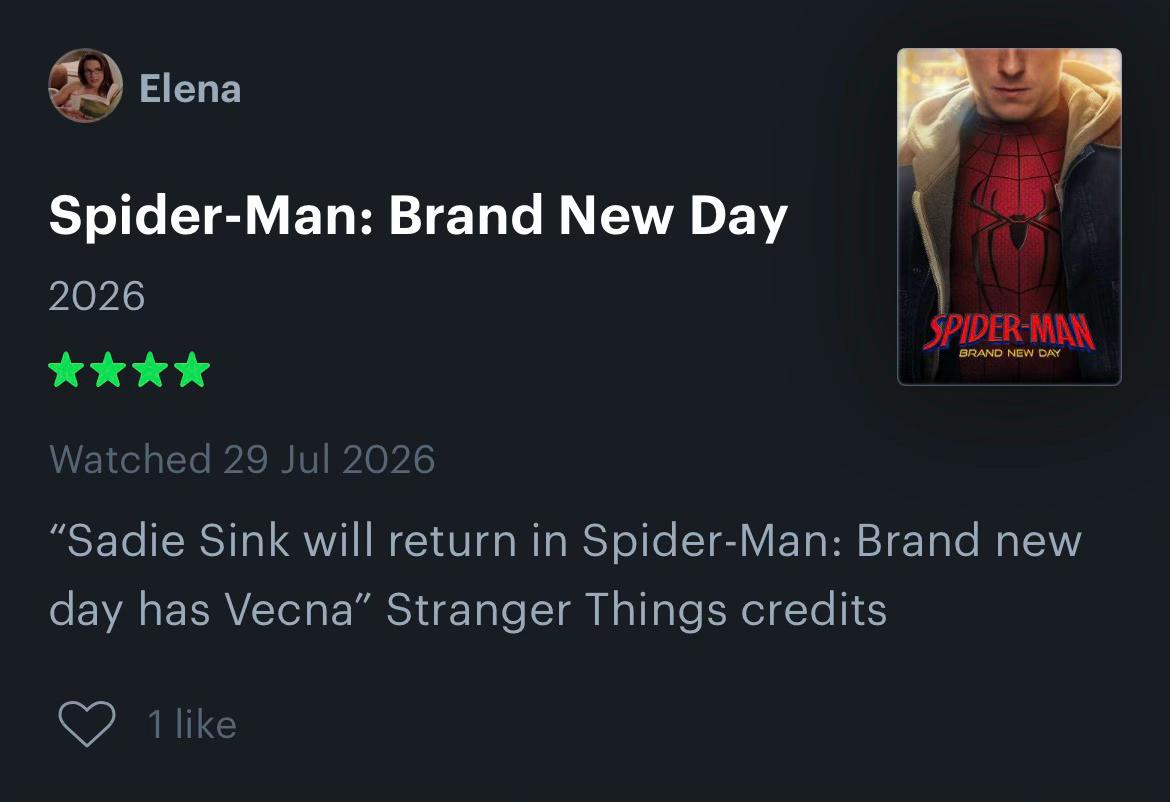This screenshot has width=1170, height=802.
Task: Click Stranger Things credits text in review
Action: click(x=636, y=610)
